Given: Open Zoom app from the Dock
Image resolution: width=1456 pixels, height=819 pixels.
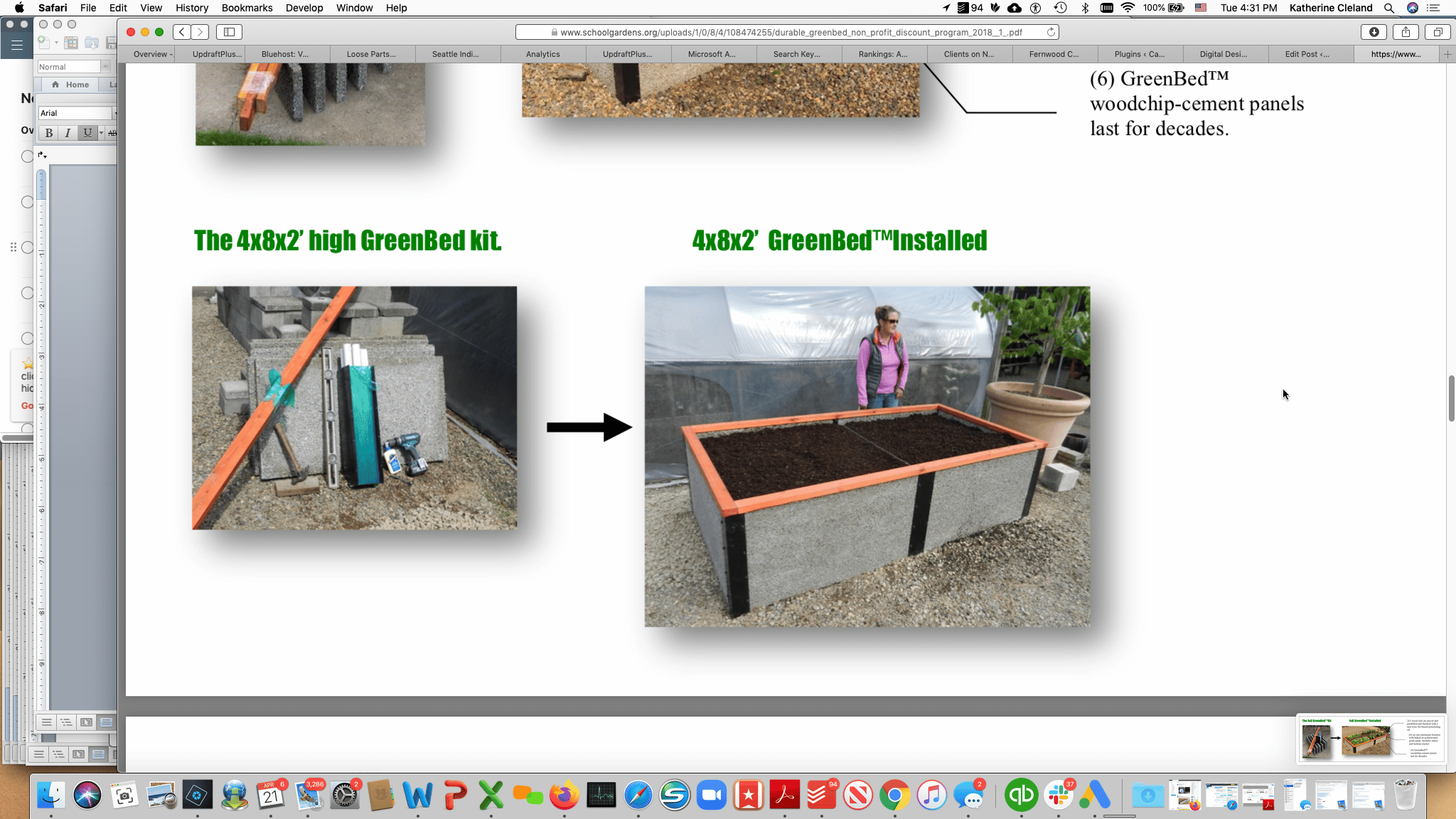Looking at the screenshot, I should click(x=712, y=795).
